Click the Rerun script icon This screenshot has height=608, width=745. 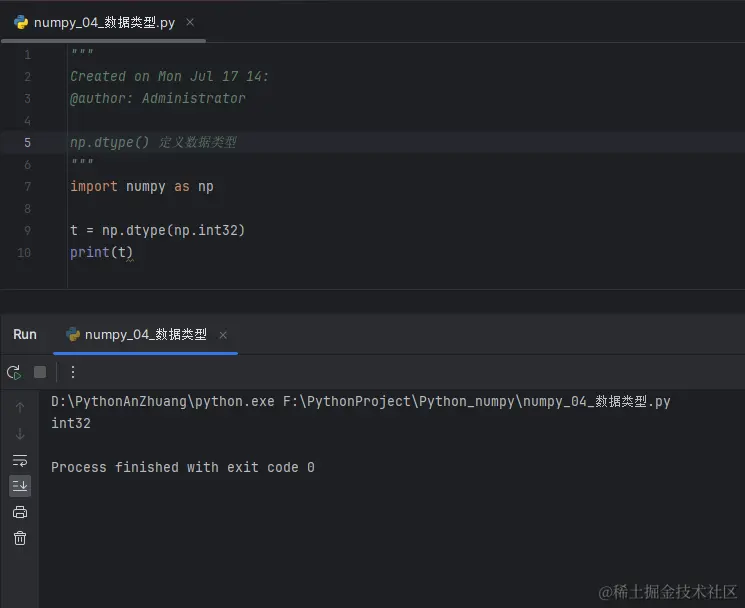pyautogui.click(x=14, y=372)
